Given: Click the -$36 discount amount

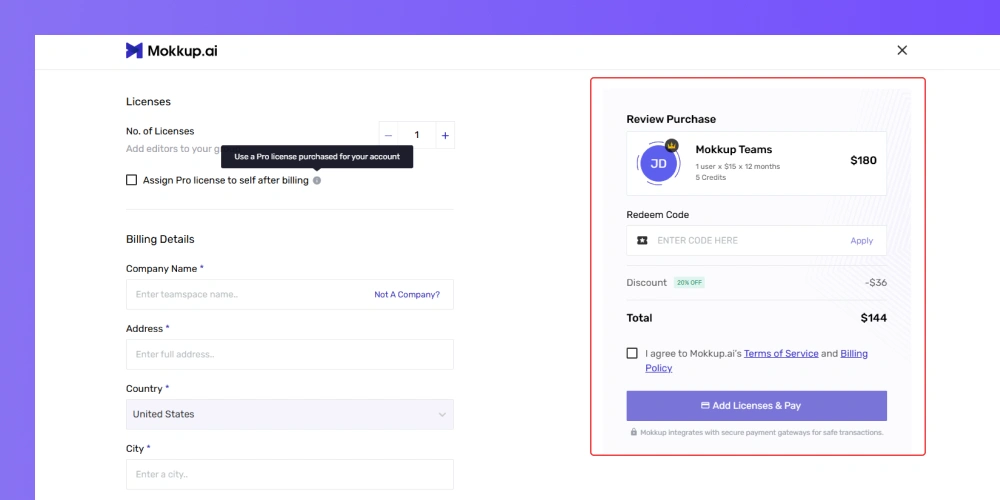Looking at the screenshot, I should 876,283.
